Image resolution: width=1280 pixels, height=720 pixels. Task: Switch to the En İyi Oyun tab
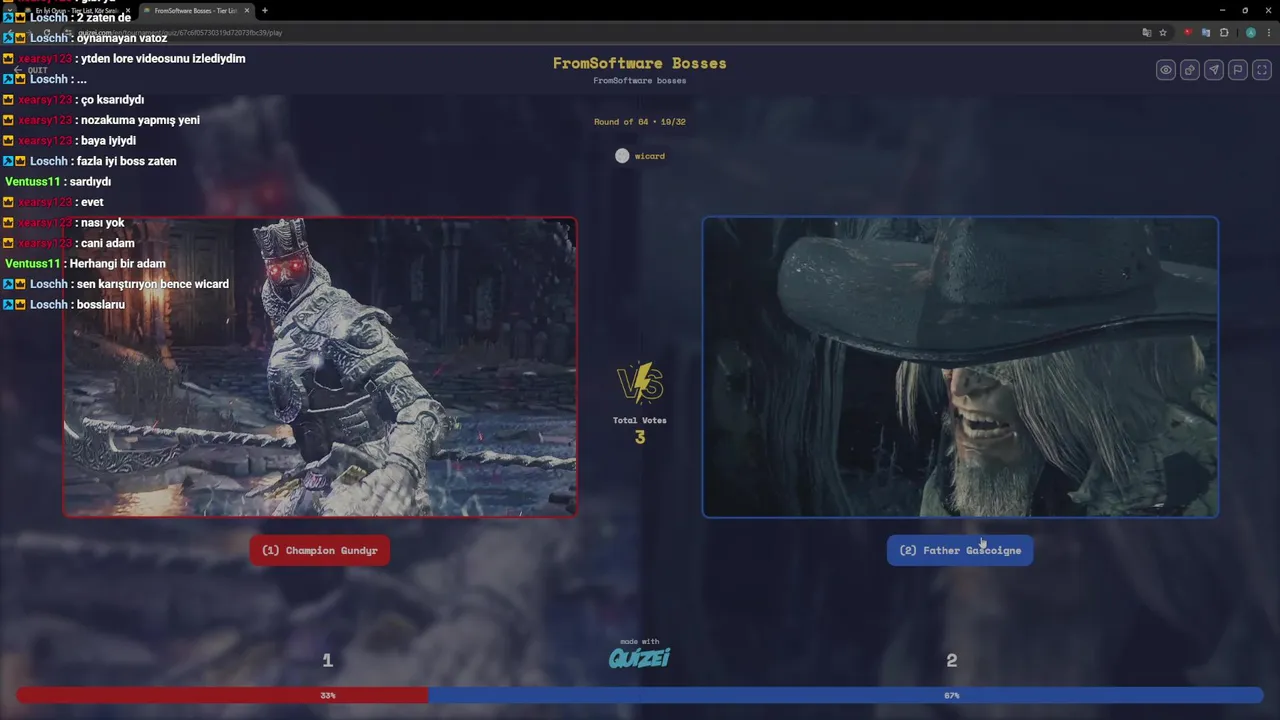[x=77, y=10]
